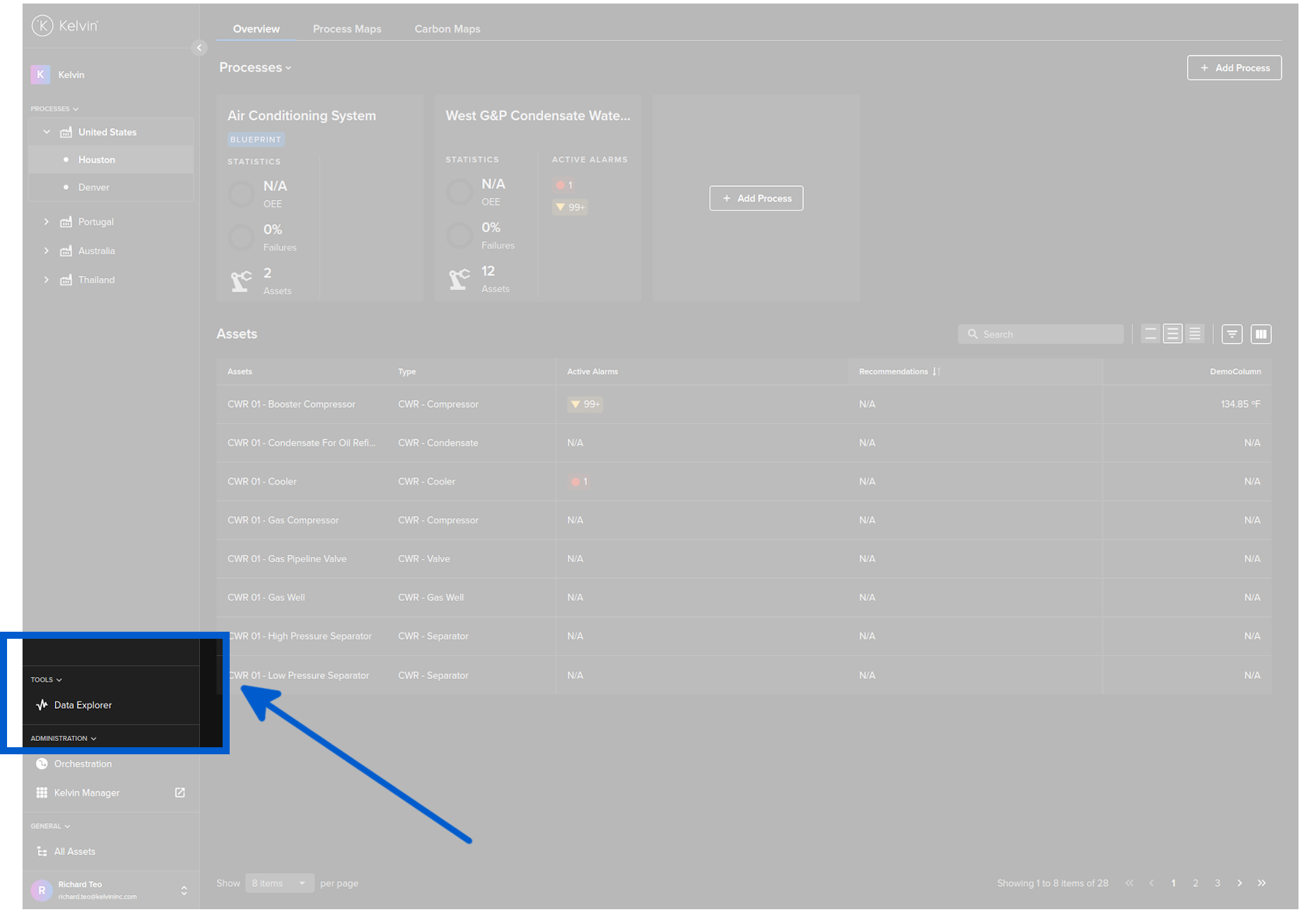Sort by the Recommendations column icon
This screenshot has width=1302, height=924.
click(x=936, y=372)
